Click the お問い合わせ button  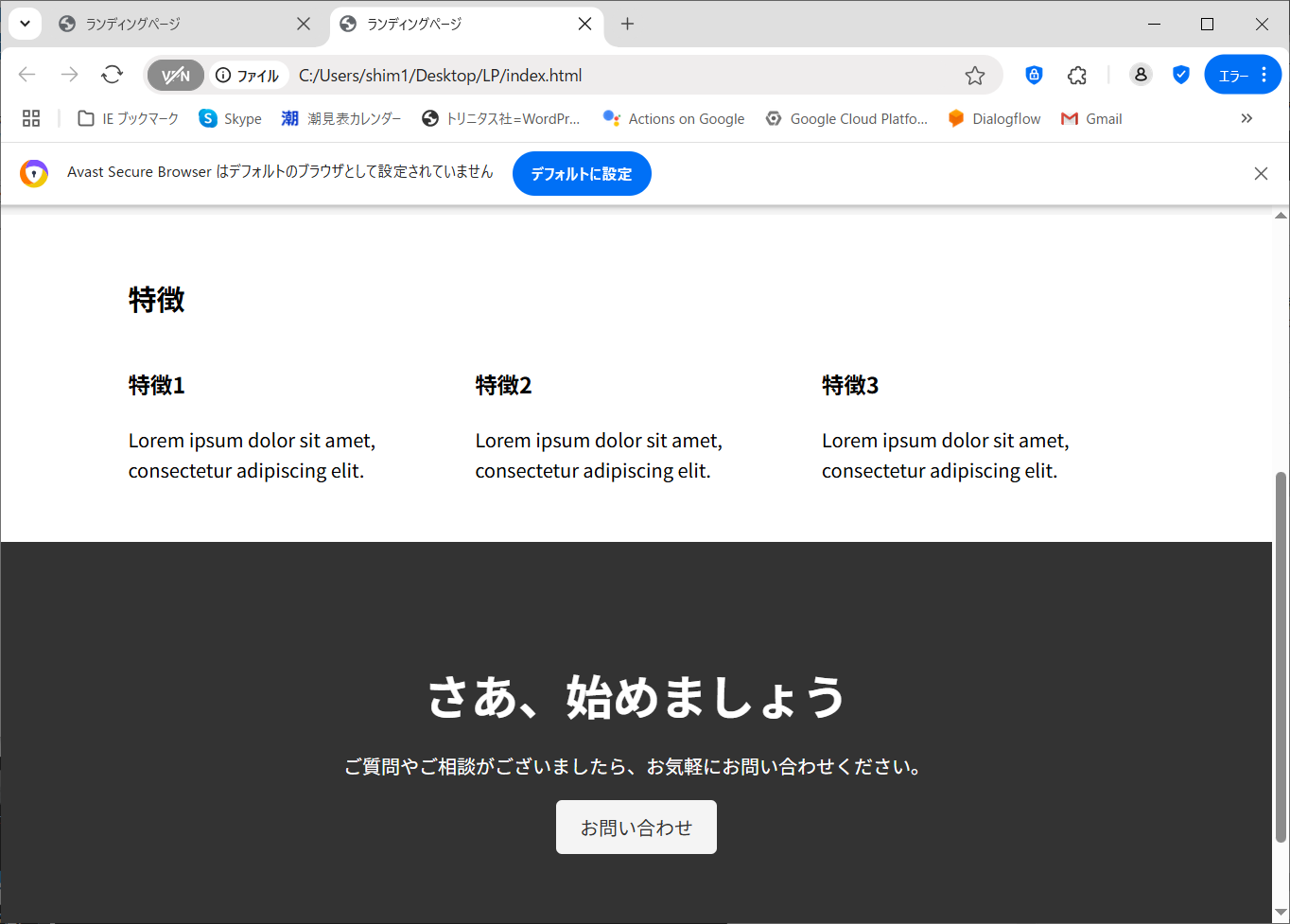click(636, 828)
